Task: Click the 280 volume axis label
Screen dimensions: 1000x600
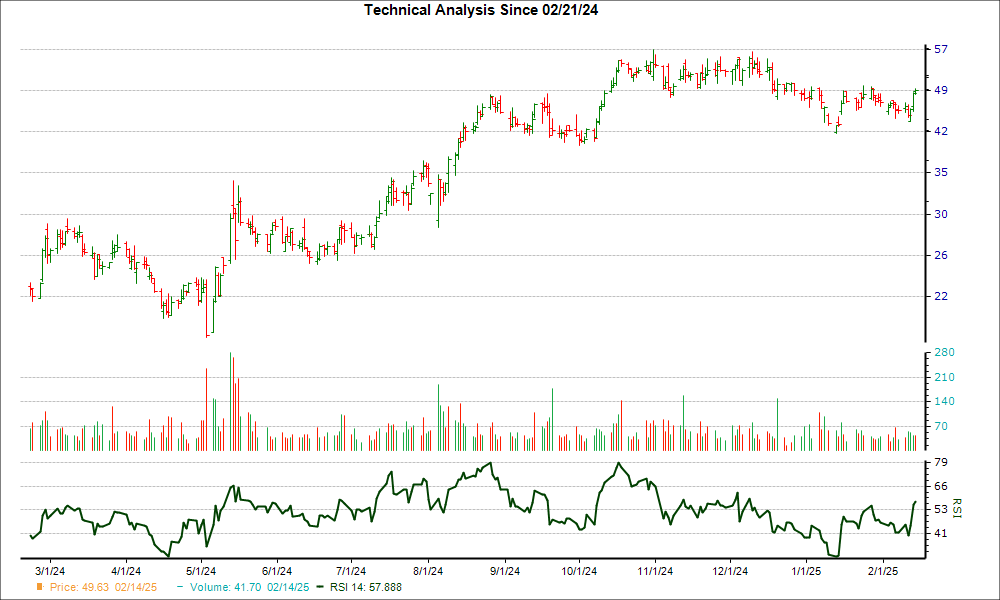Action: pyautogui.click(x=945, y=353)
